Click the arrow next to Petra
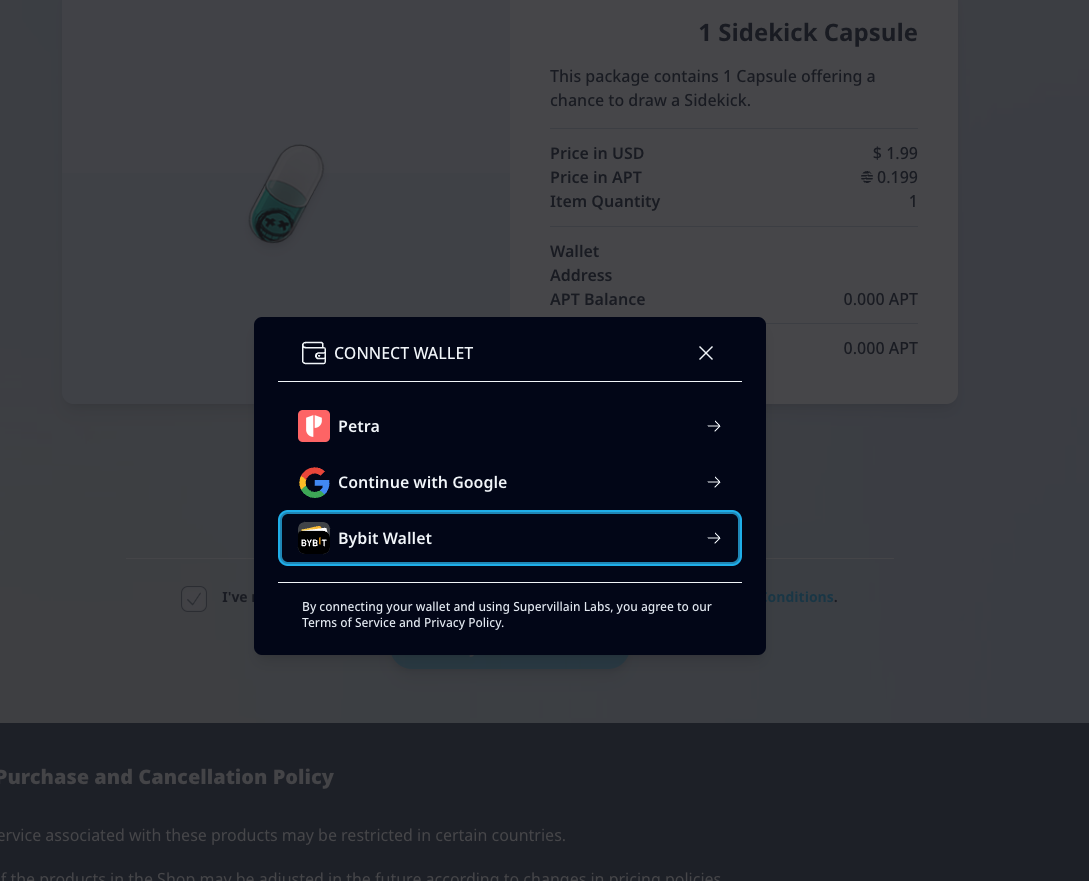1089x881 pixels. tap(714, 426)
